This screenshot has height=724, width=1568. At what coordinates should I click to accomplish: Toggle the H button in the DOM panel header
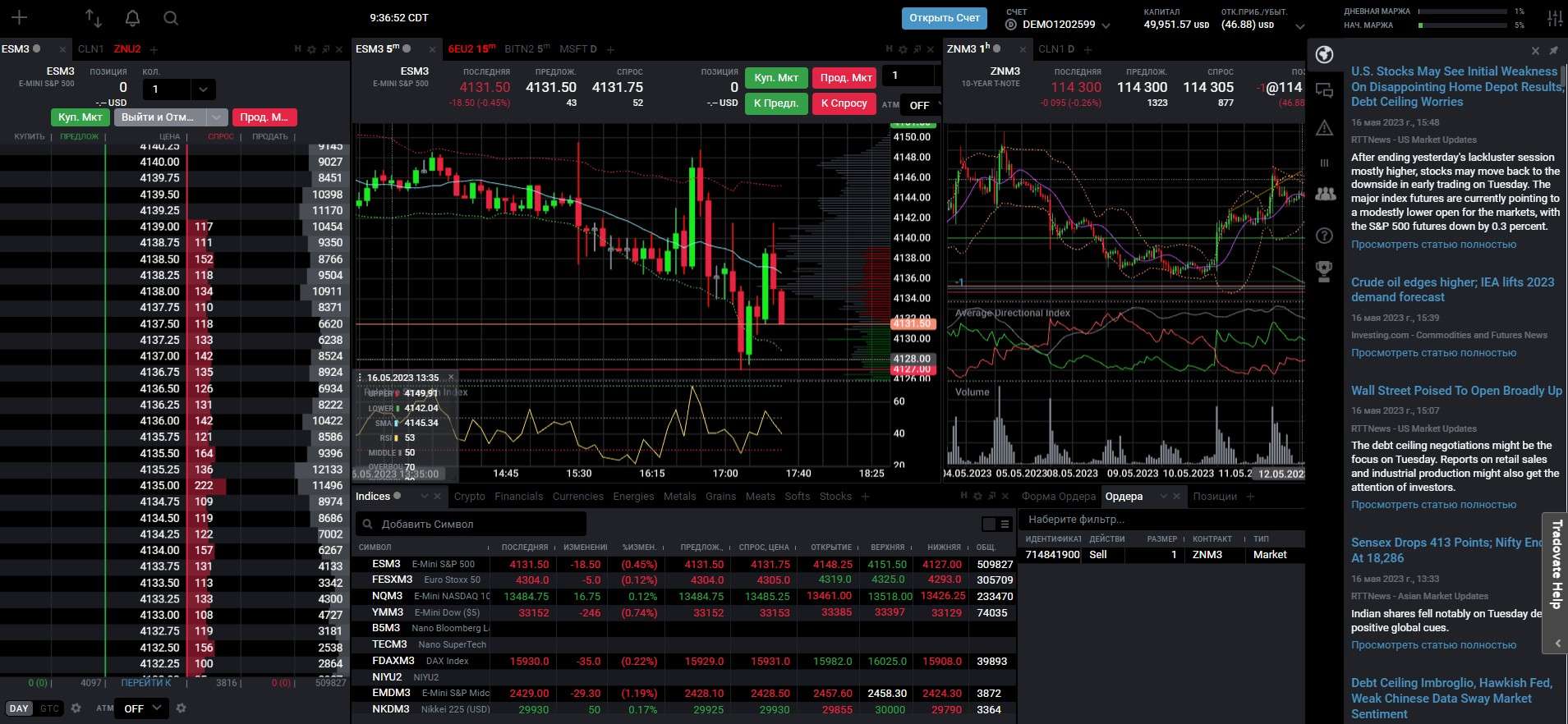[x=298, y=49]
